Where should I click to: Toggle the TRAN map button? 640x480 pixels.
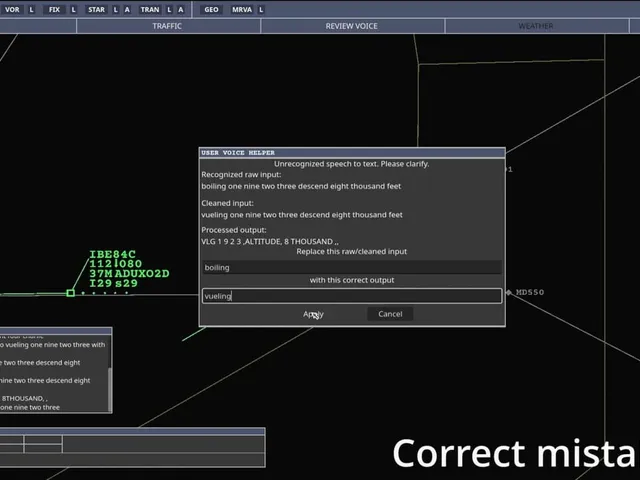150,9
